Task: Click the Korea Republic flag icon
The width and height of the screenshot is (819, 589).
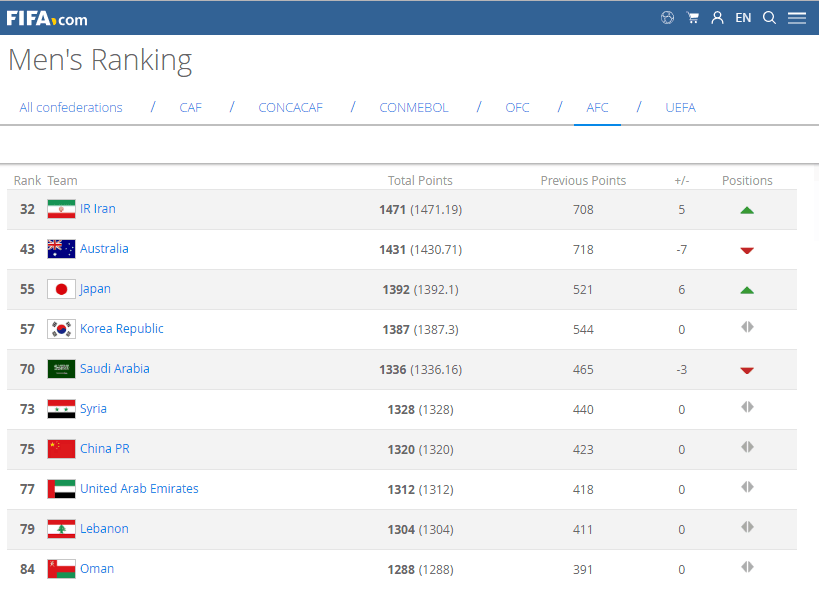Action: [x=61, y=329]
